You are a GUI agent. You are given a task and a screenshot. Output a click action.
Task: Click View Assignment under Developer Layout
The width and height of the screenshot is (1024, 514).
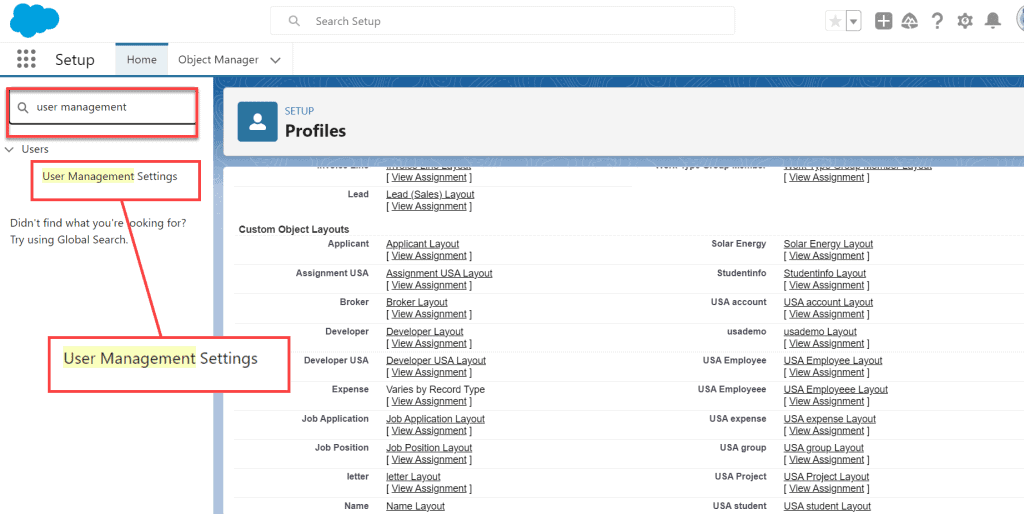[429, 344]
